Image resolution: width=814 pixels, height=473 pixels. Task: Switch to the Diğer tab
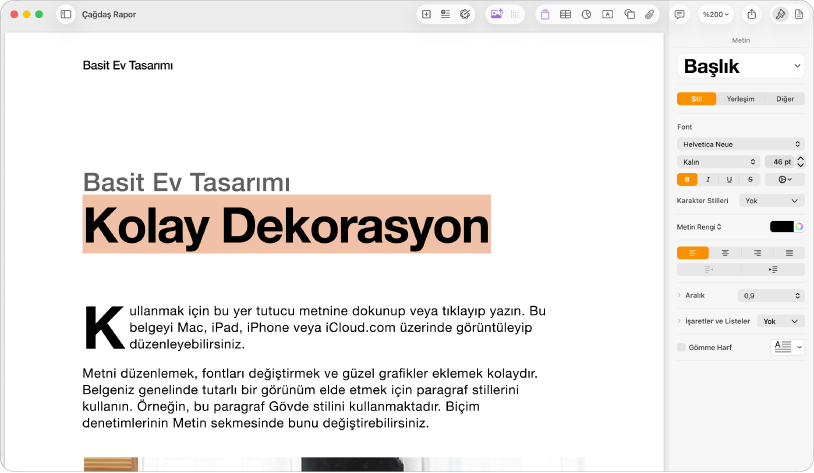(x=785, y=99)
